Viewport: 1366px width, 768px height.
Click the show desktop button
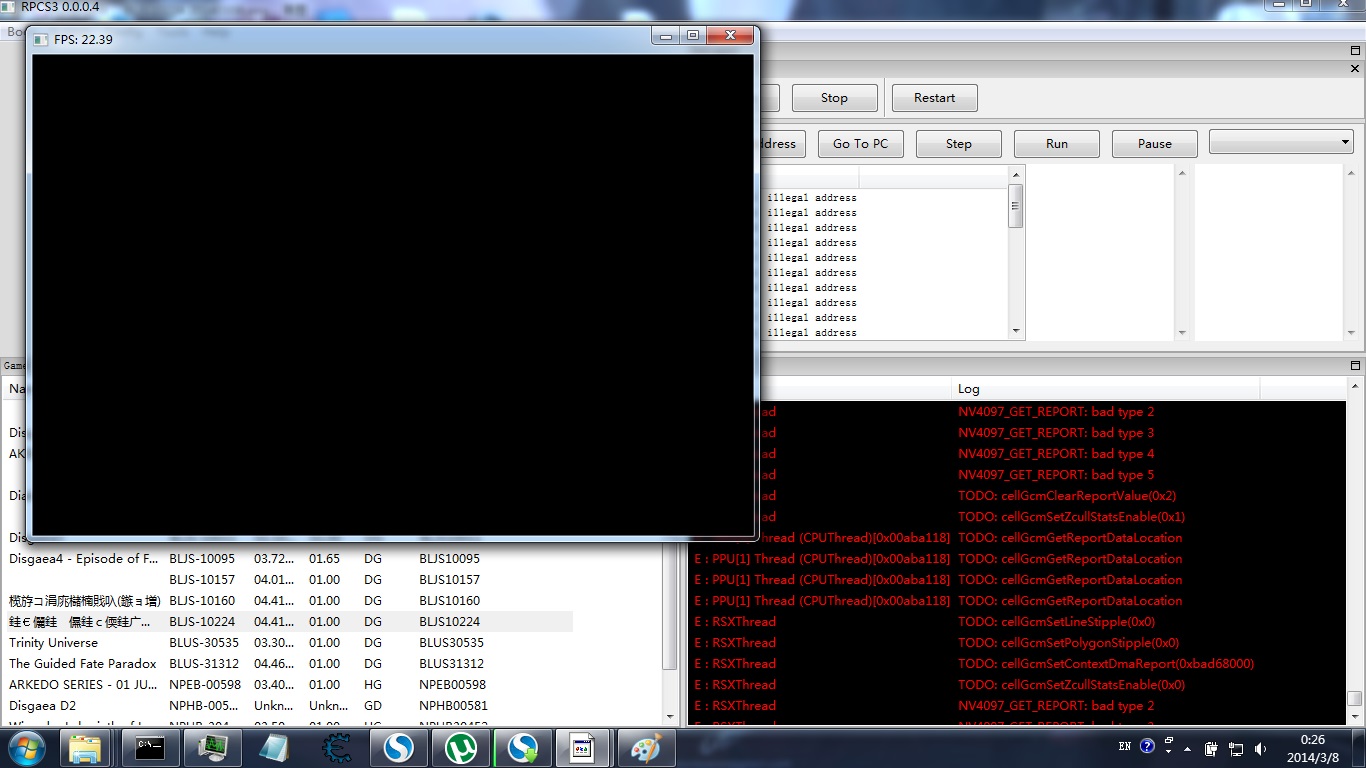click(x=1359, y=748)
